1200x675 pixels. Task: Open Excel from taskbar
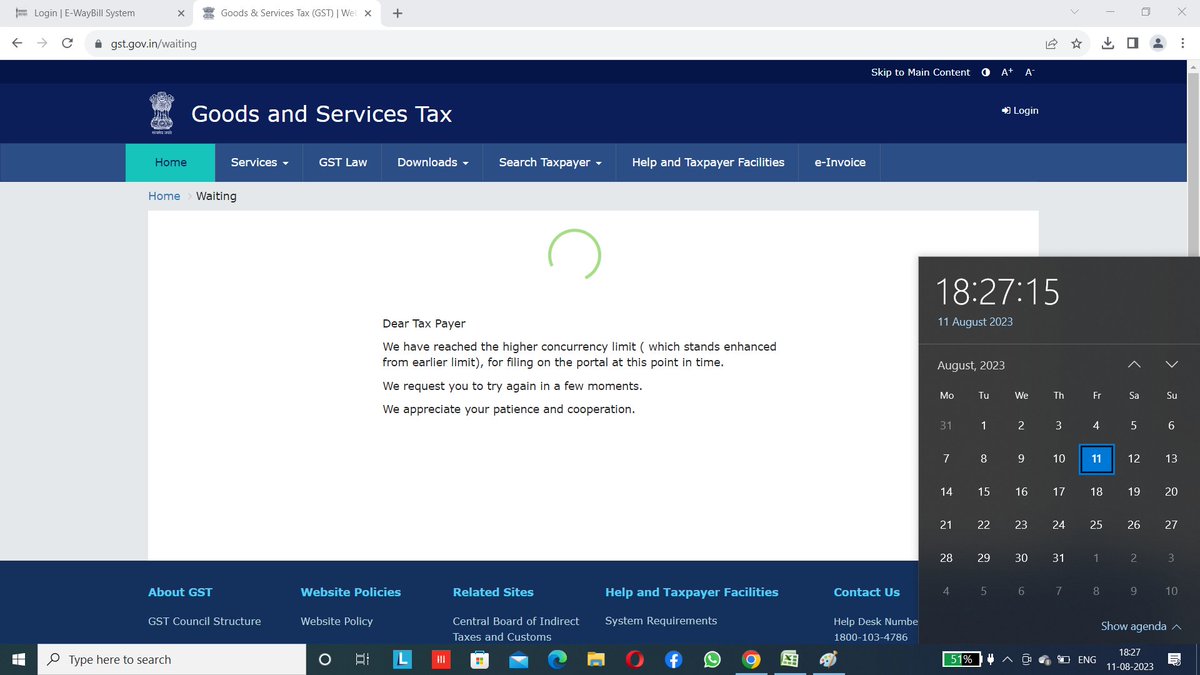789,659
